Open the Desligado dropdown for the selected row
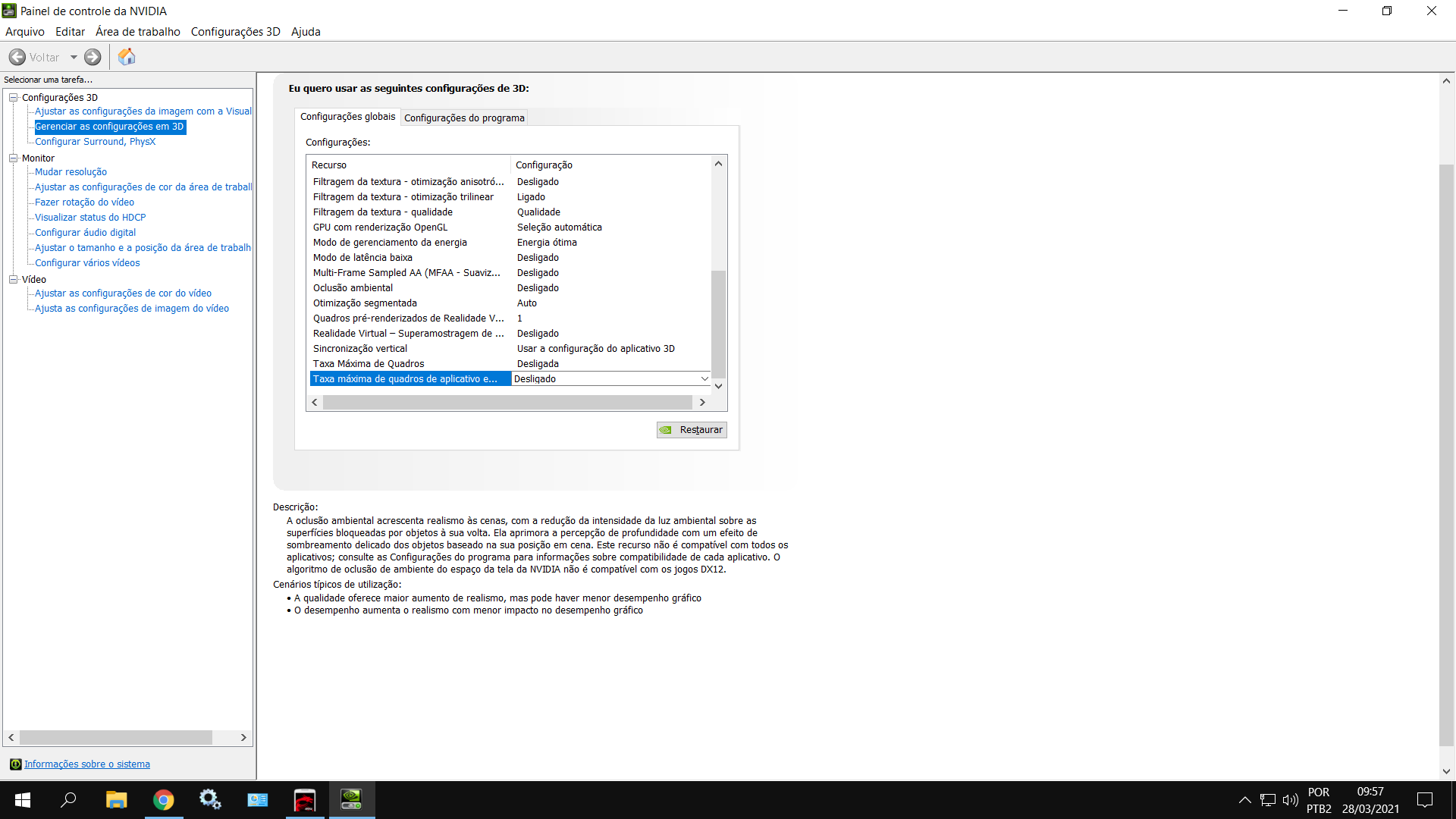Image resolution: width=1456 pixels, height=819 pixels. pos(704,378)
